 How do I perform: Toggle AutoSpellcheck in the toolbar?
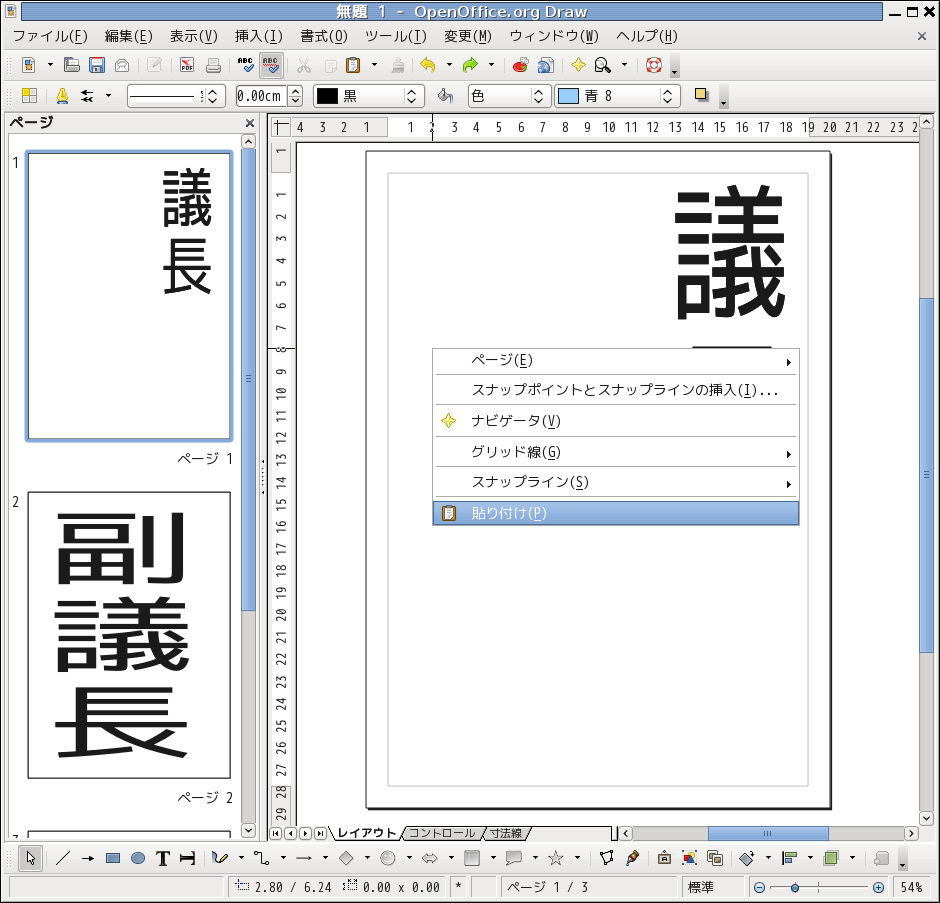pyautogui.click(x=270, y=65)
